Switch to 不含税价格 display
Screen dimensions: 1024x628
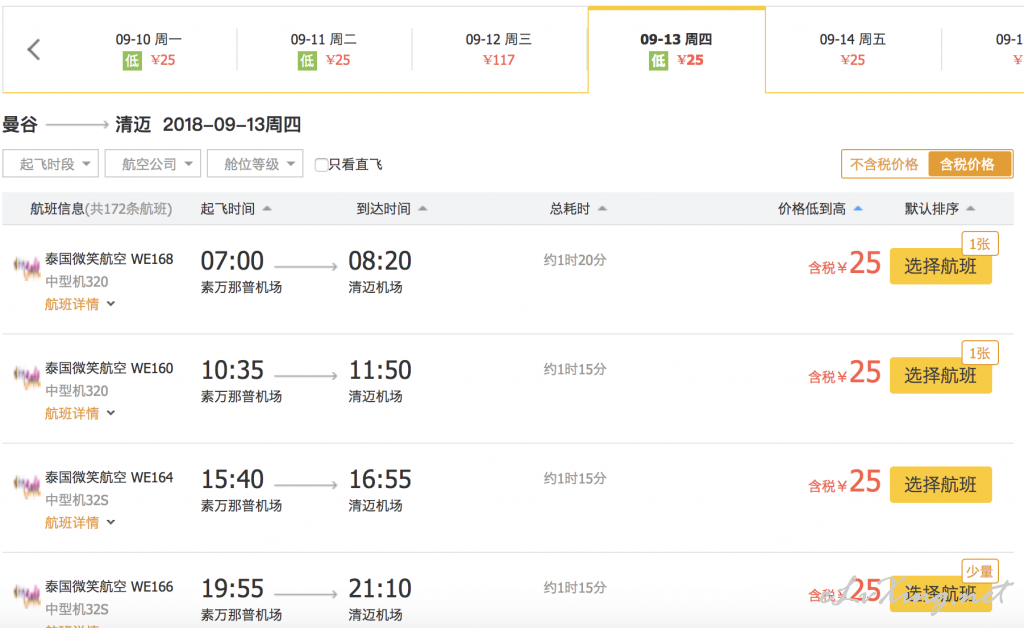pyautogui.click(x=884, y=164)
